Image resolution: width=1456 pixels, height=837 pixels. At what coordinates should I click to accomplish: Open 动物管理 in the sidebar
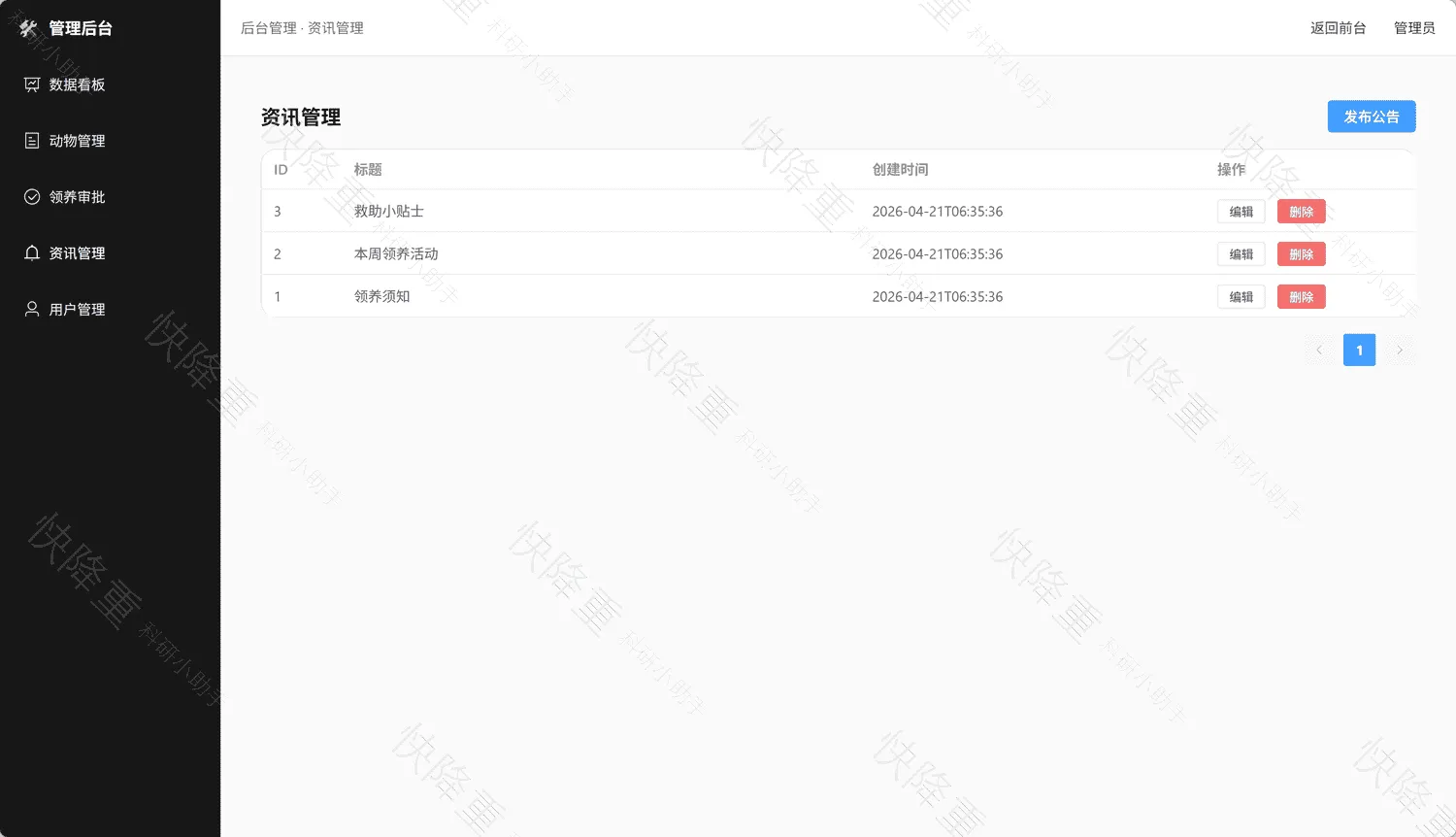point(110,141)
